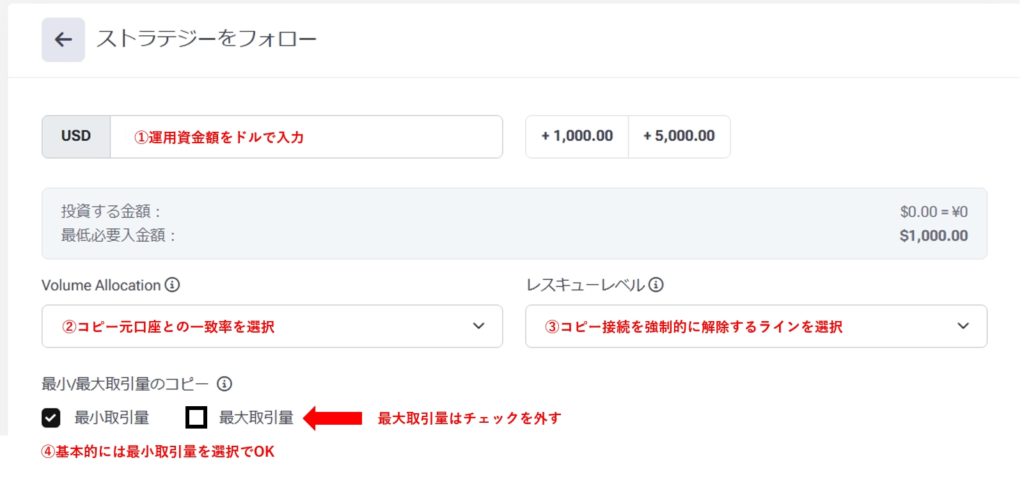Image resolution: width=1024 pixels, height=481 pixels.
Task: Show info for 最小/最大取引量のコピー
Action: coord(224,383)
